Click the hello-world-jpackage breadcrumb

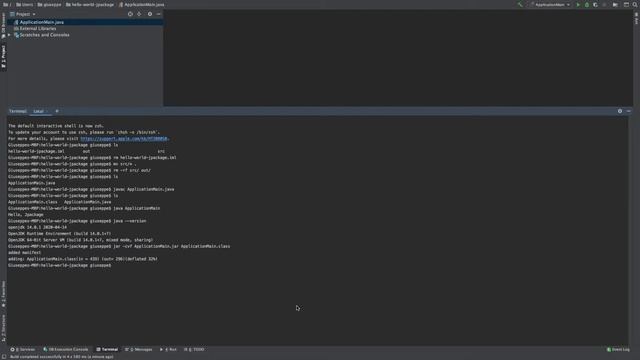90,4
